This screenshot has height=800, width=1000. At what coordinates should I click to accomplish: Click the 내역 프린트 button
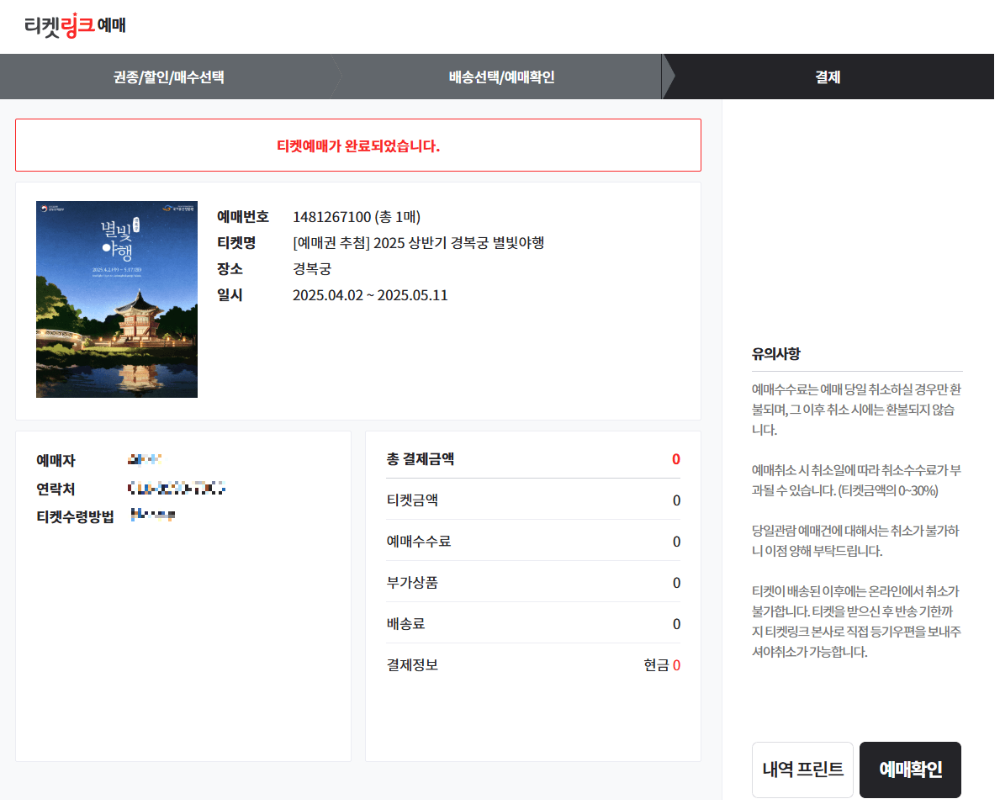click(x=802, y=769)
